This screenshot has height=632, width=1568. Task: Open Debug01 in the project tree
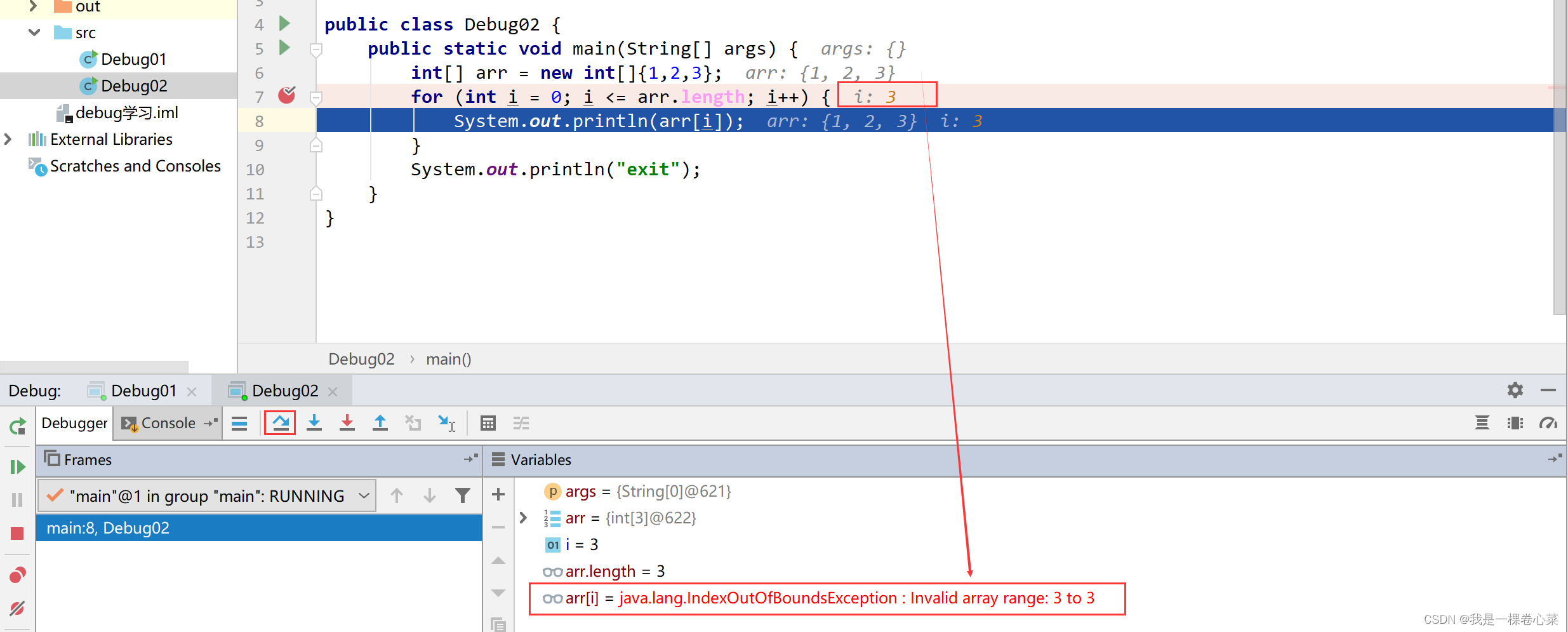(x=133, y=59)
